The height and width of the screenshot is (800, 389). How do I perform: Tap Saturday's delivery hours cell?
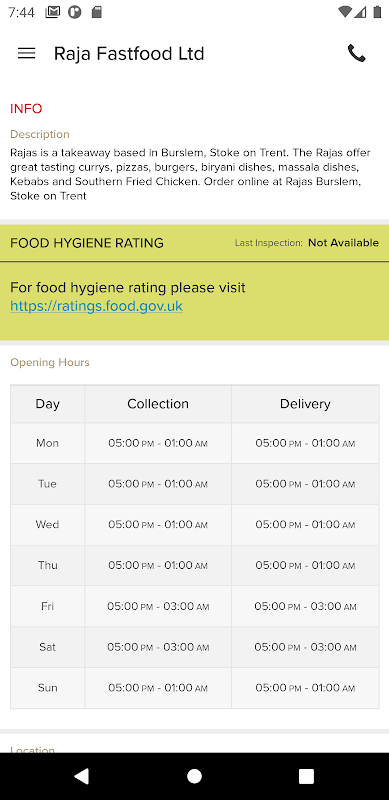(305, 647)
